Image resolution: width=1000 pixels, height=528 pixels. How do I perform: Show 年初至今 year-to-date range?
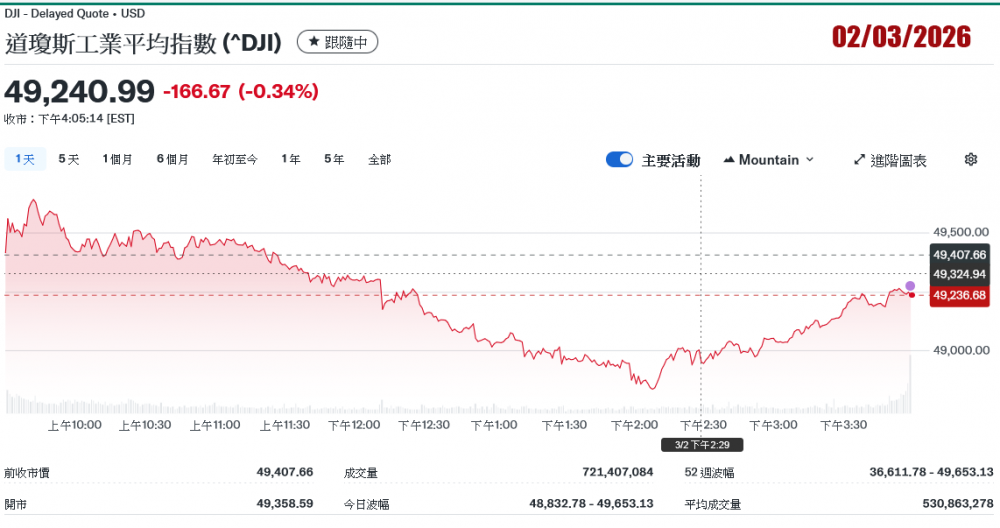click(234, 159)
